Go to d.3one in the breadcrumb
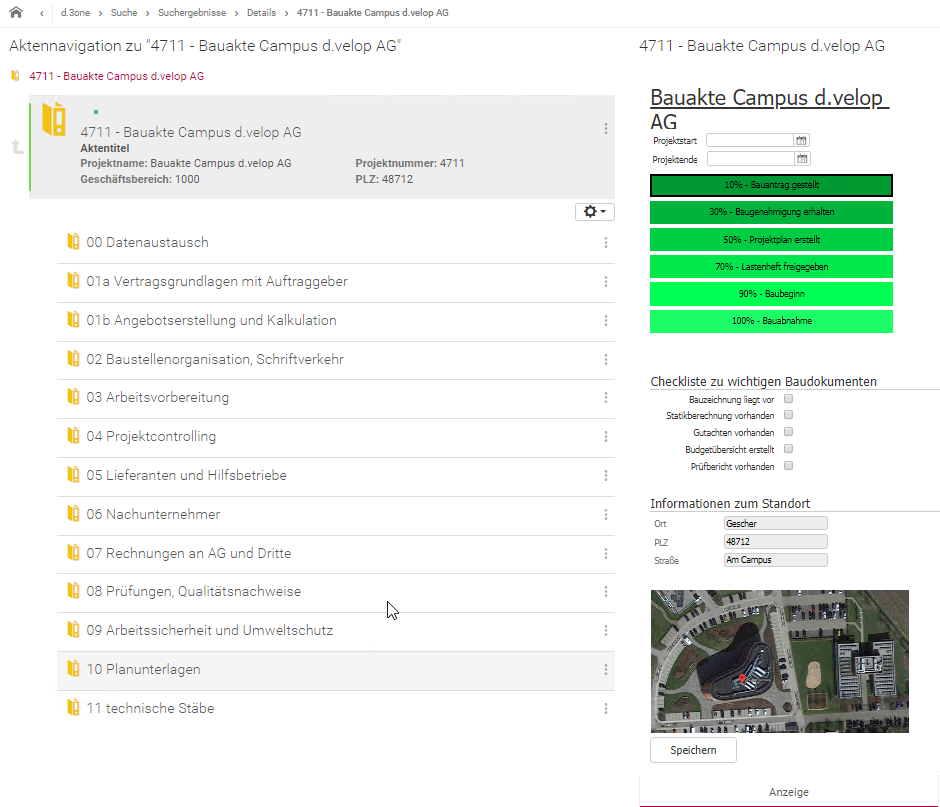Image resolution: width=940 pixels, height=807 pixels. pyautogui.click(x=76, y=13)
